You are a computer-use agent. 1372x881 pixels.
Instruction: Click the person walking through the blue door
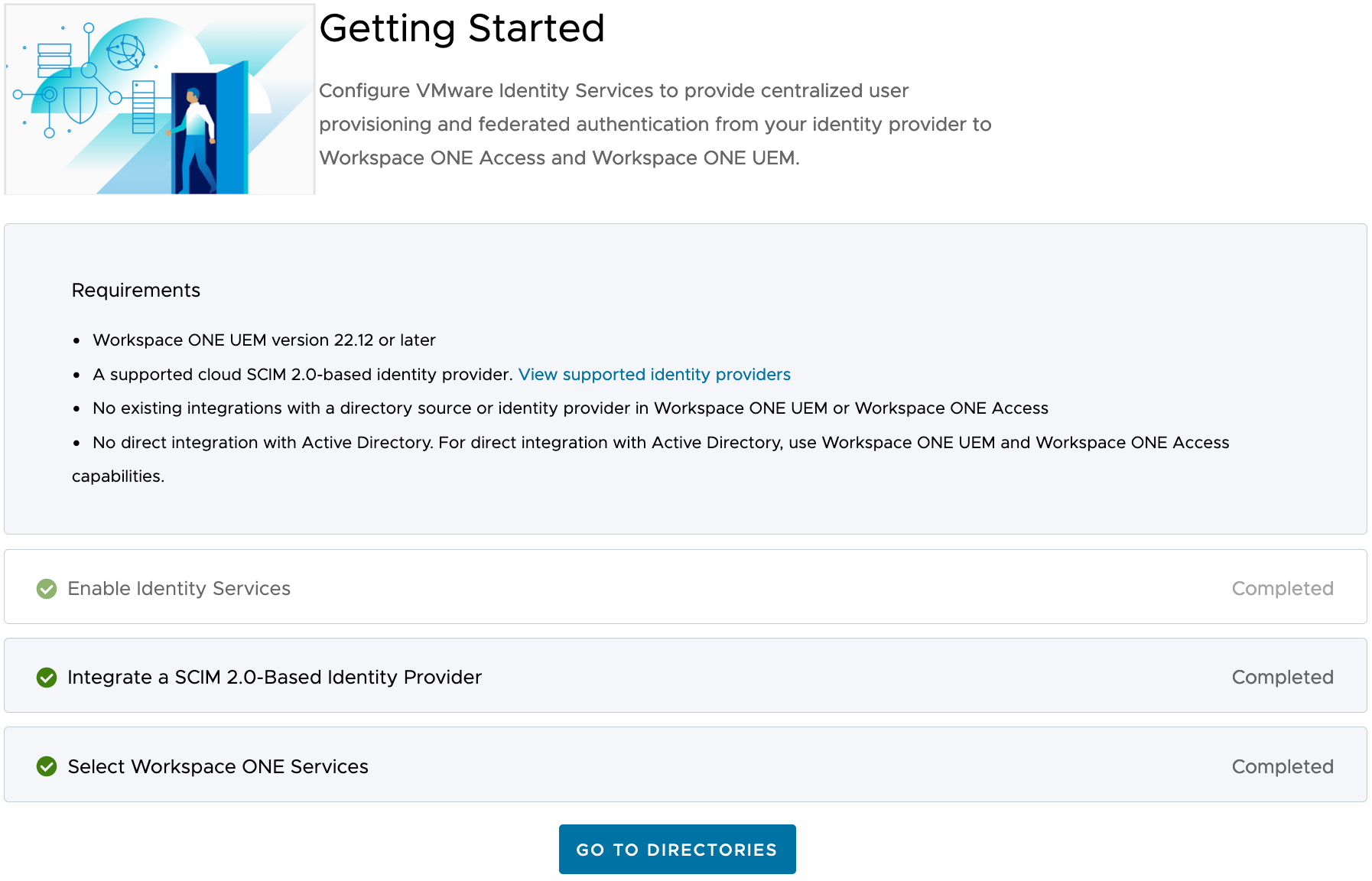[x=197, y=138]
